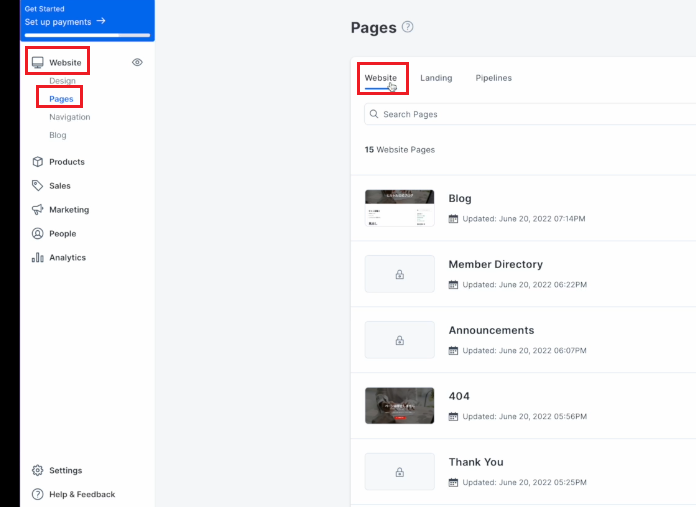Open the 404 page thumbnail
This screenshot has width=696, height=507.
(x=399, y=405)
